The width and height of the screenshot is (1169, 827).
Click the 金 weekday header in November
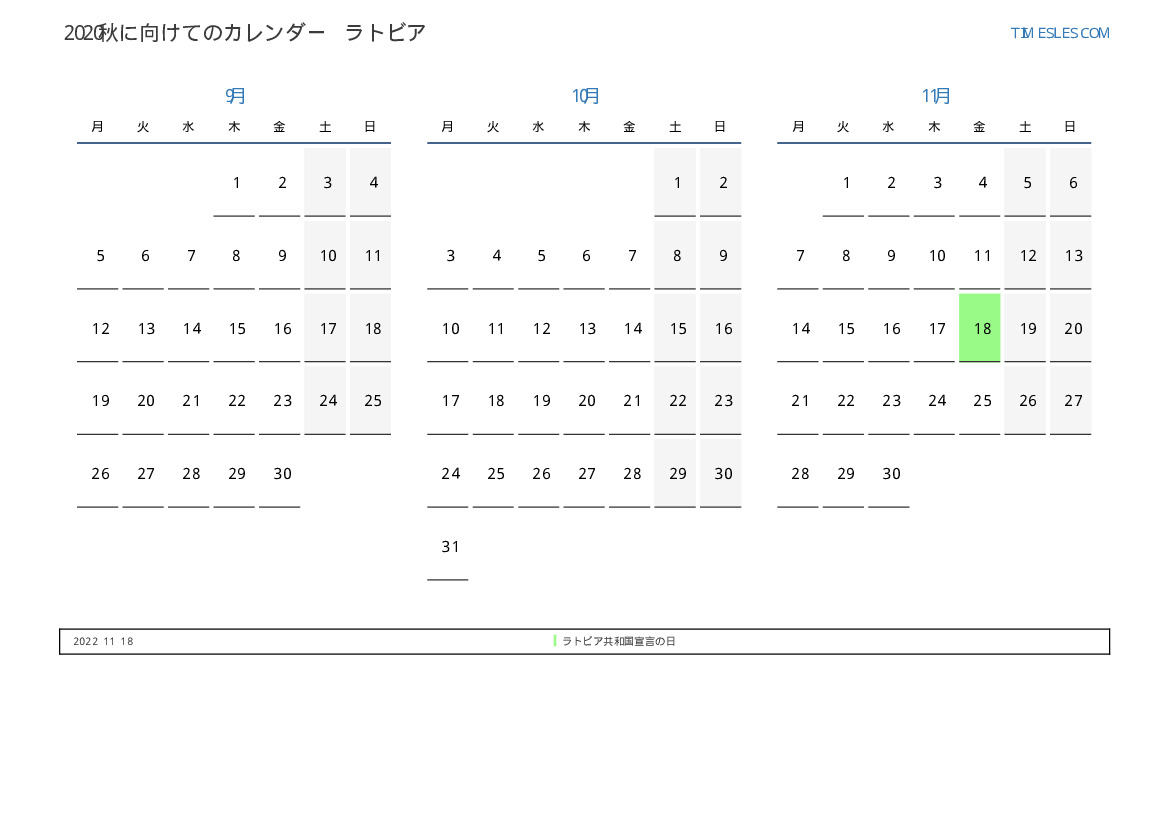[x=980, y=127]
